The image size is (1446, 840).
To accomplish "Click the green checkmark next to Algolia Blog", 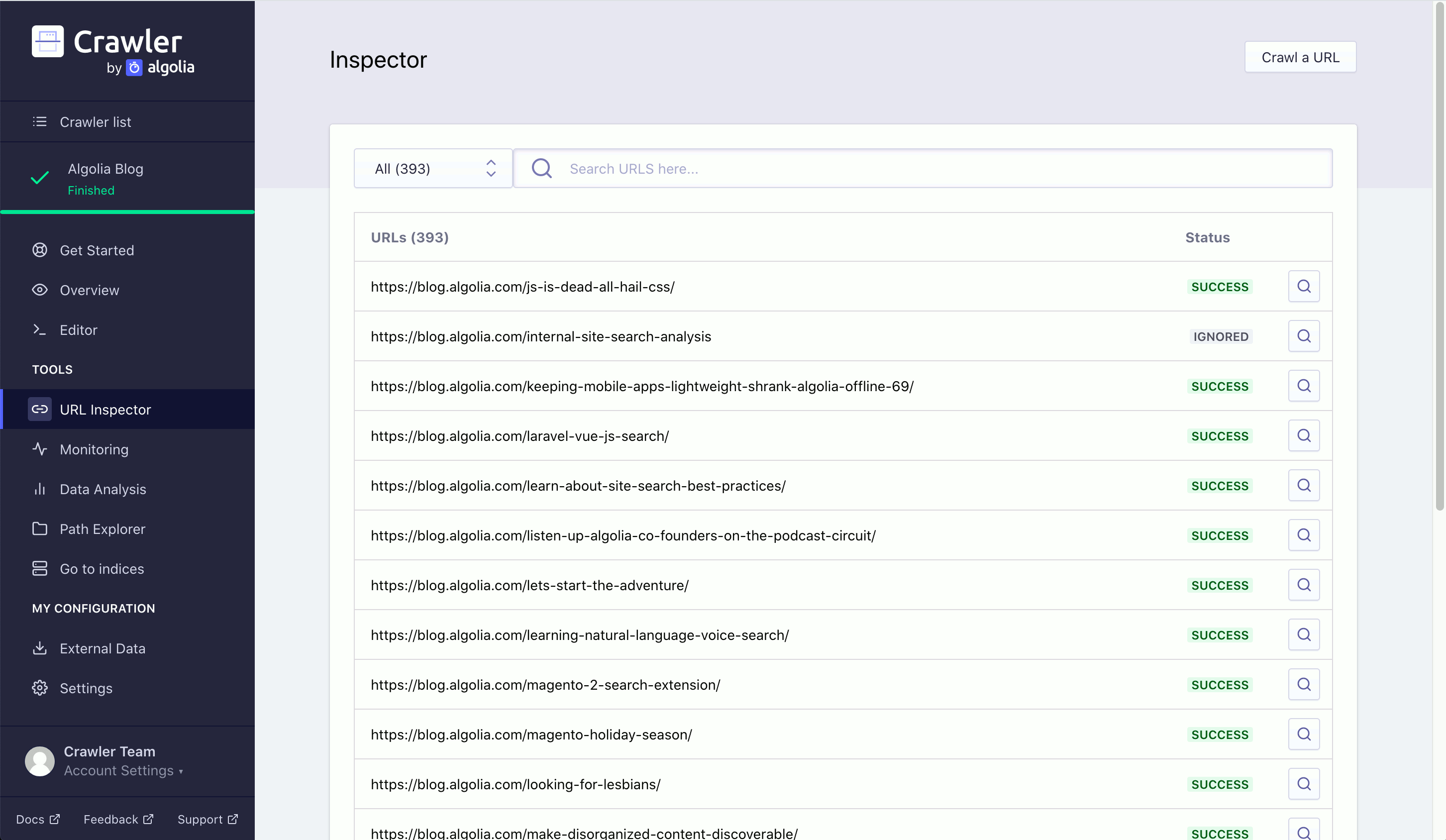I will pos(40,177).
